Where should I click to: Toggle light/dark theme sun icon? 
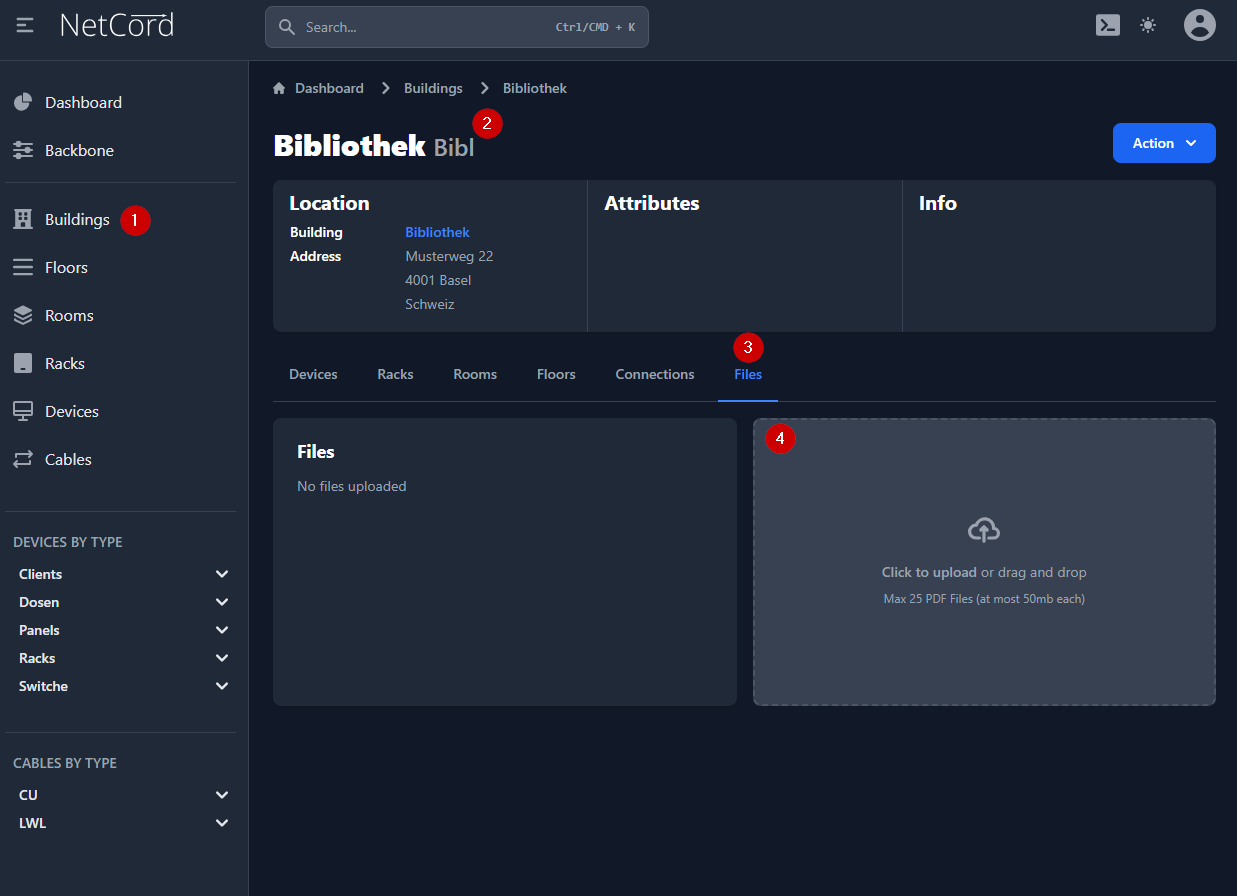tap(1148, 25)
